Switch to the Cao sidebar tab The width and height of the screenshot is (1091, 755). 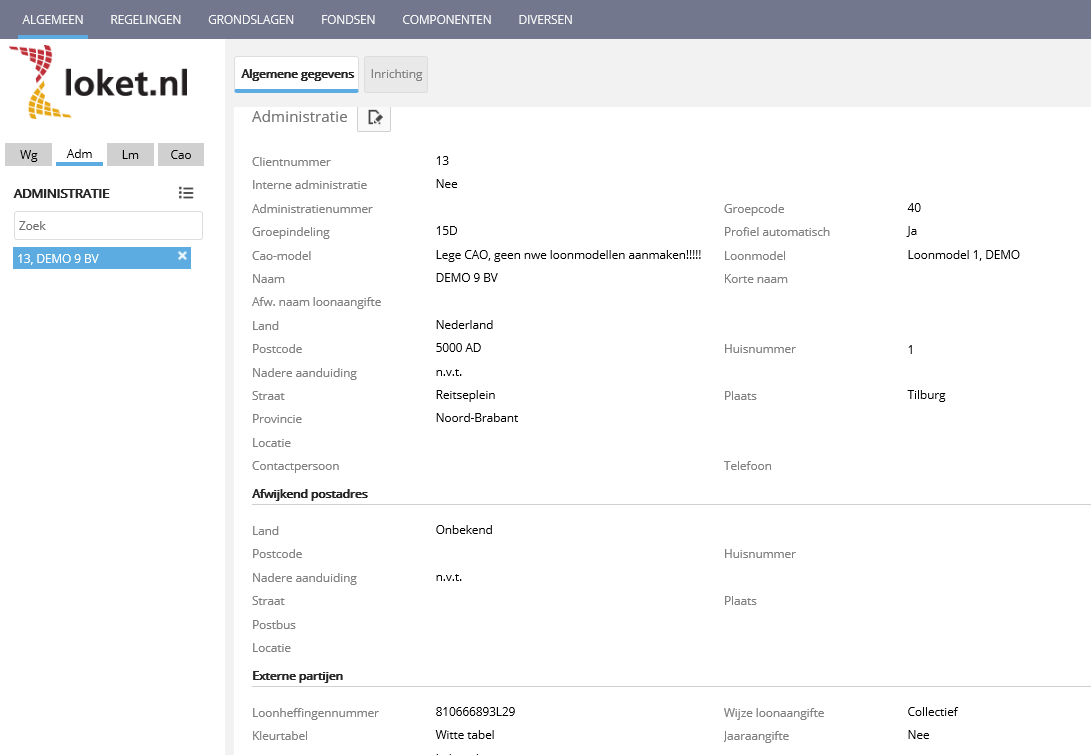tap(181, 155)
